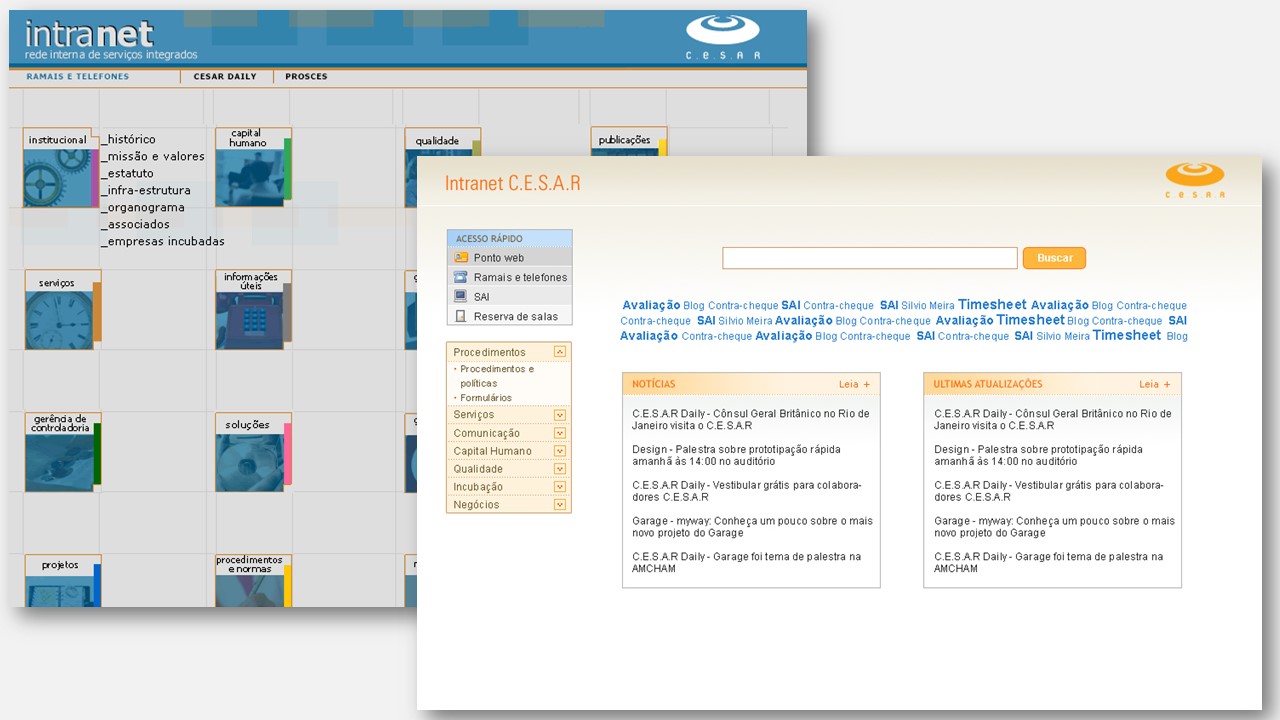Expand the Negócios section arrow
1280x720 pixels.
click(x=560, y=505)
